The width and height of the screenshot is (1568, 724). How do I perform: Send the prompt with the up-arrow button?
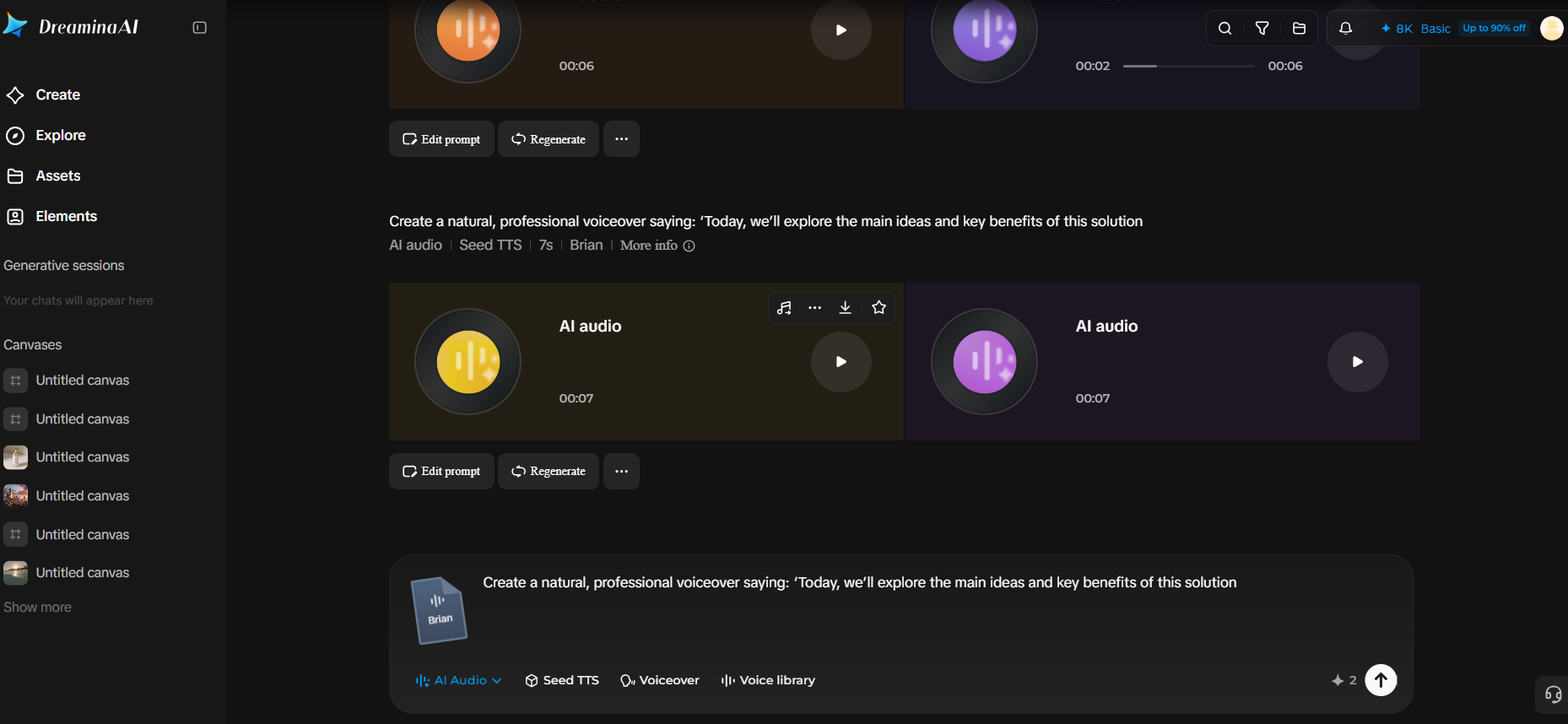click(1381, 680)
